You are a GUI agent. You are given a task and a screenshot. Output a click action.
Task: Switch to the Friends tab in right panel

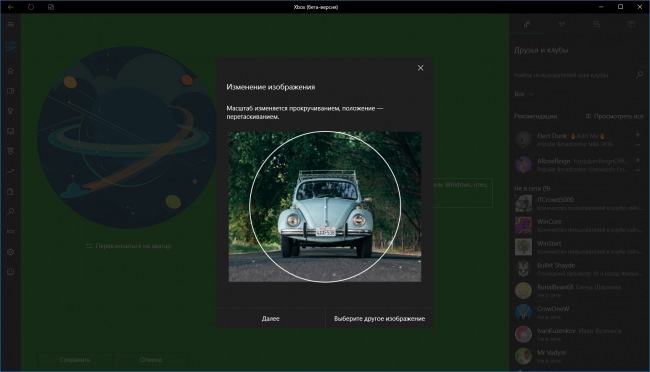click(x=526, y=24)
